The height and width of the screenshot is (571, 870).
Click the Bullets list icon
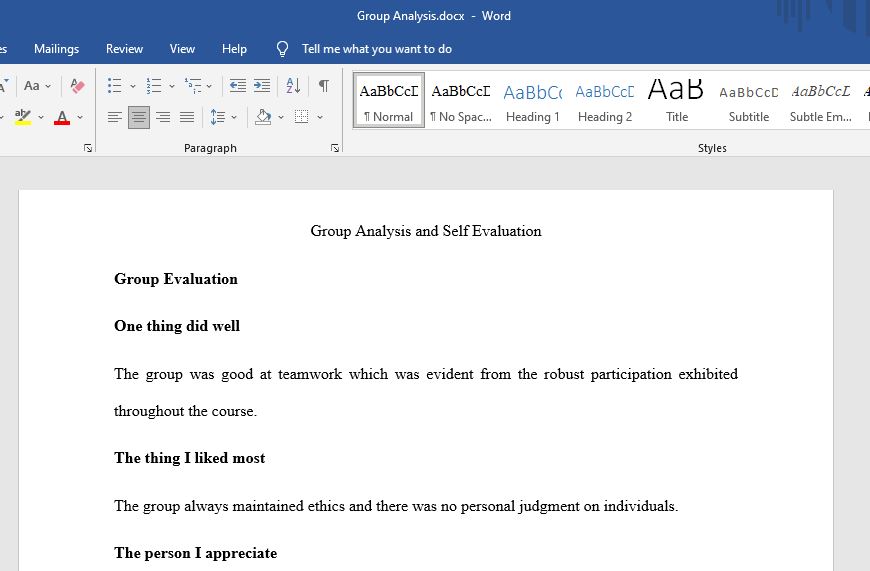tap(114, 86)
